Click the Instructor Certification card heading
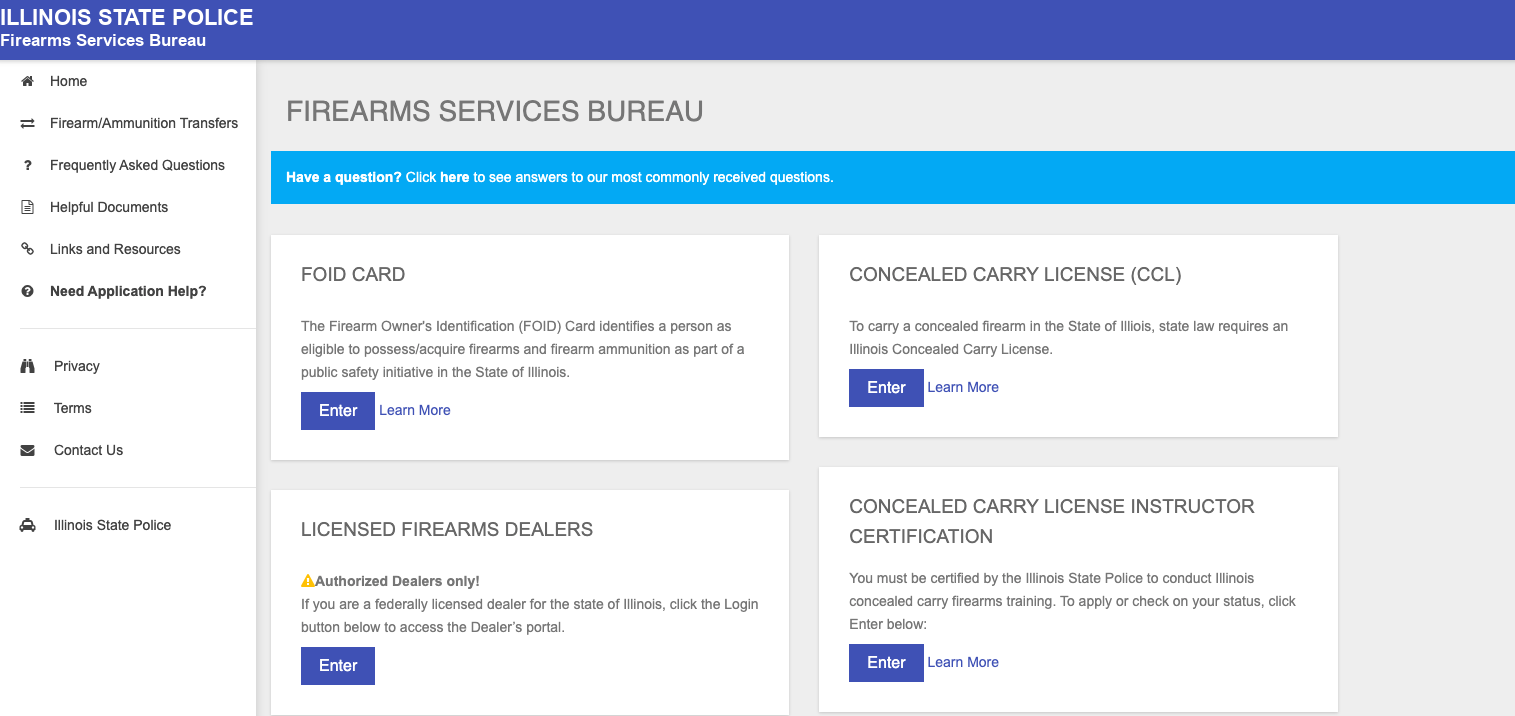 click(1052, 521)
